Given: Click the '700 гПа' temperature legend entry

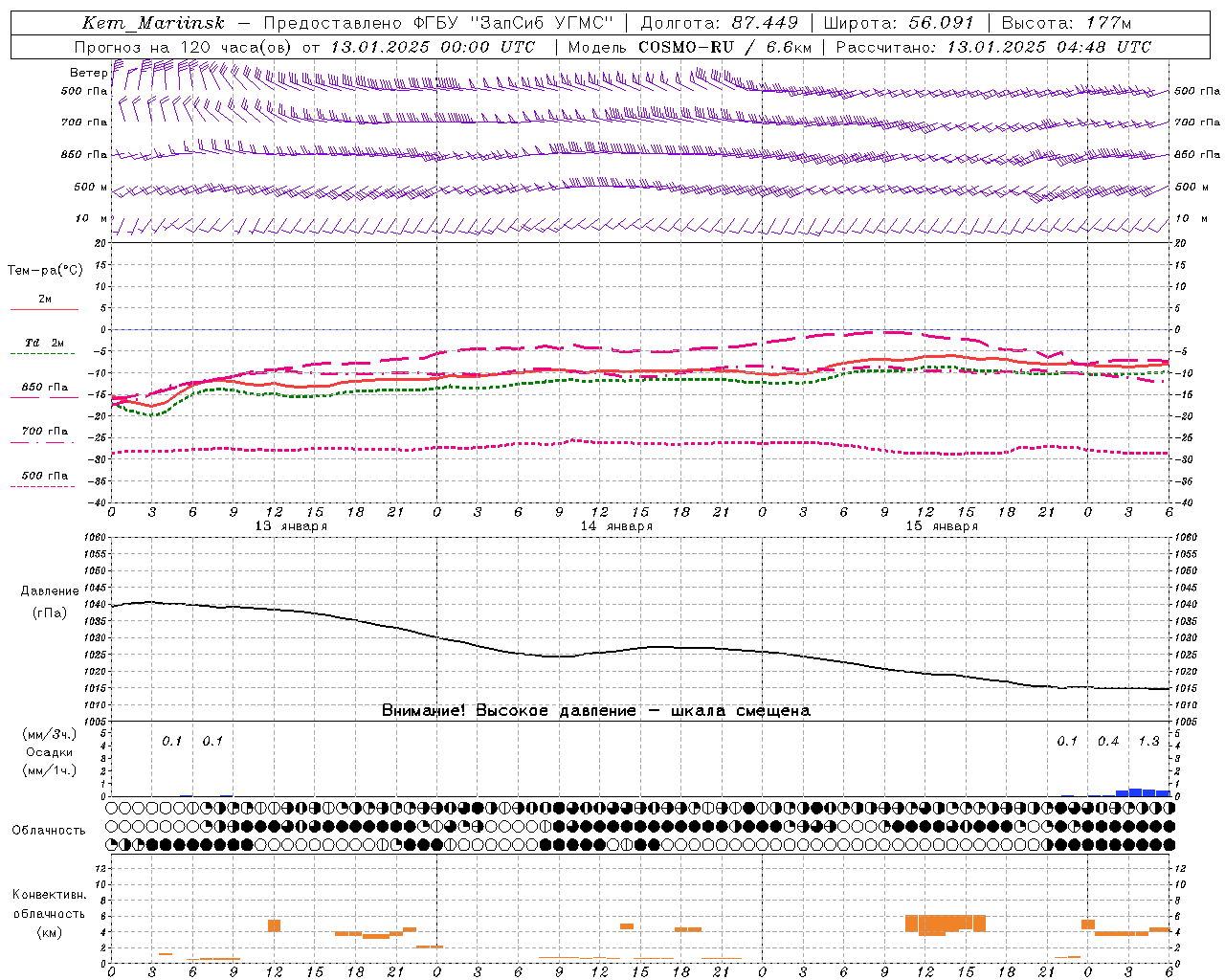Looking at the screenshot, I should click(45, 432).
